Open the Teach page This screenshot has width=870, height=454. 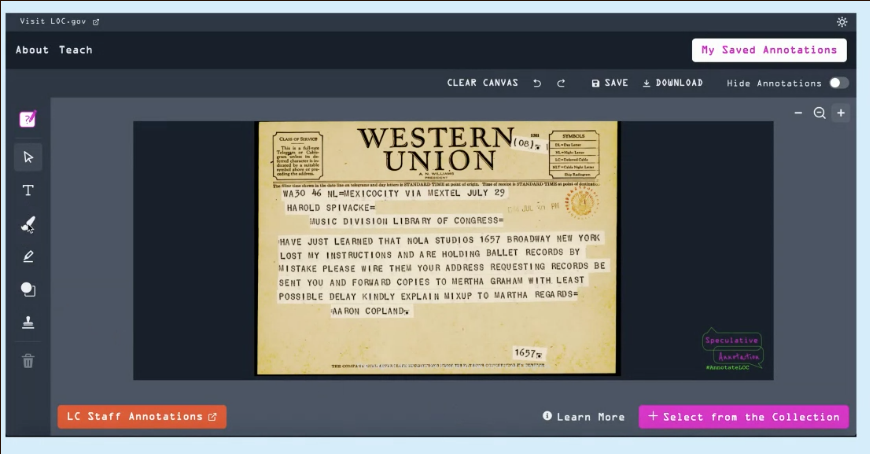tap(75, 50)
